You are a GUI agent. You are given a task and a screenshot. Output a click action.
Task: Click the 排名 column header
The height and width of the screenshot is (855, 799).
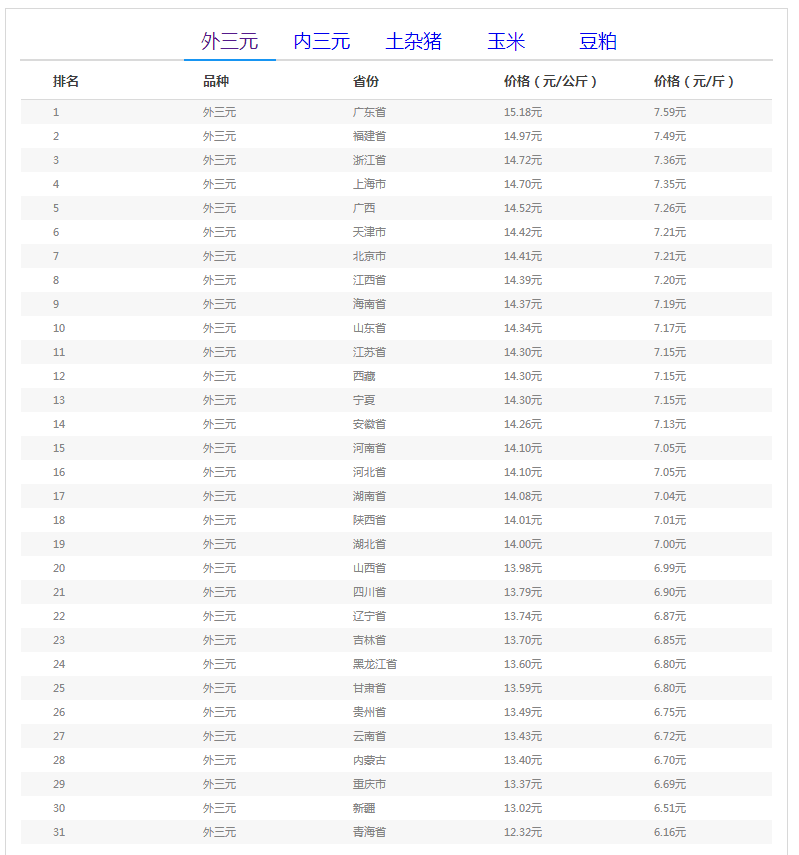coord(66,81)
